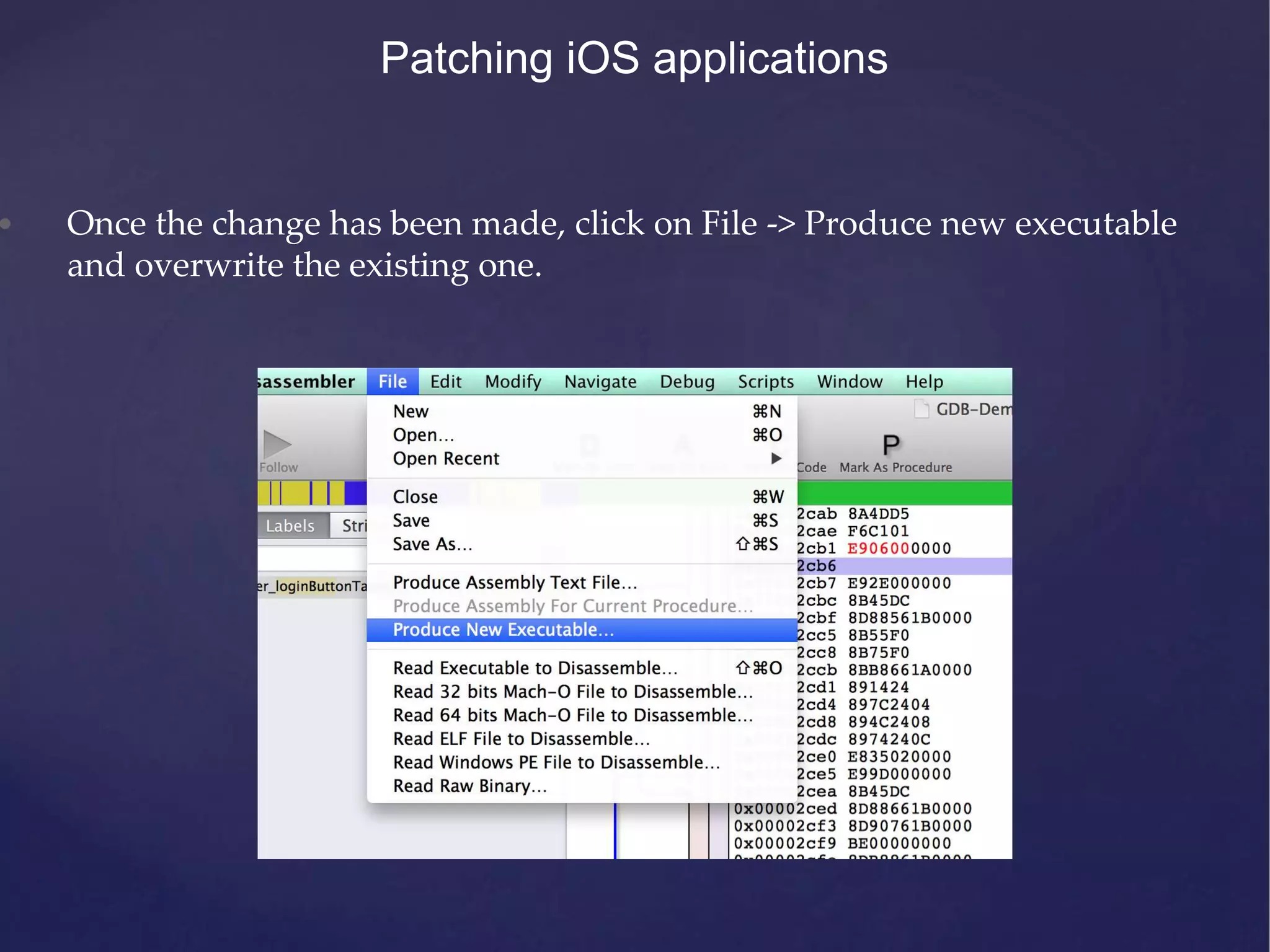Choose Read Executable to Disassemble…
Image resolution: width=1270 pixels, height=952 pixels.
click(582, 668)
